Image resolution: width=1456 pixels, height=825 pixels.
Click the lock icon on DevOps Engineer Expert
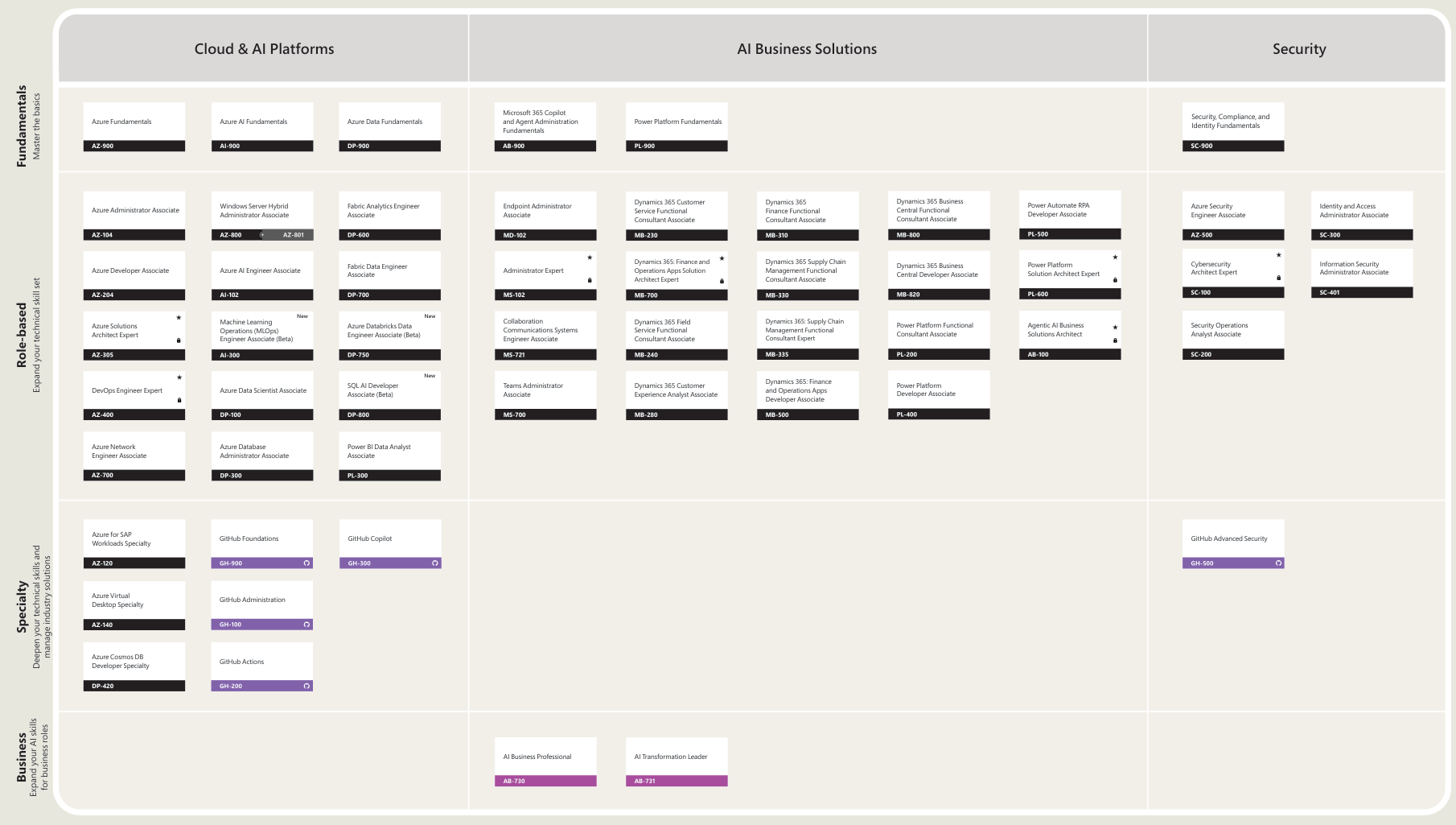(179, 400)
